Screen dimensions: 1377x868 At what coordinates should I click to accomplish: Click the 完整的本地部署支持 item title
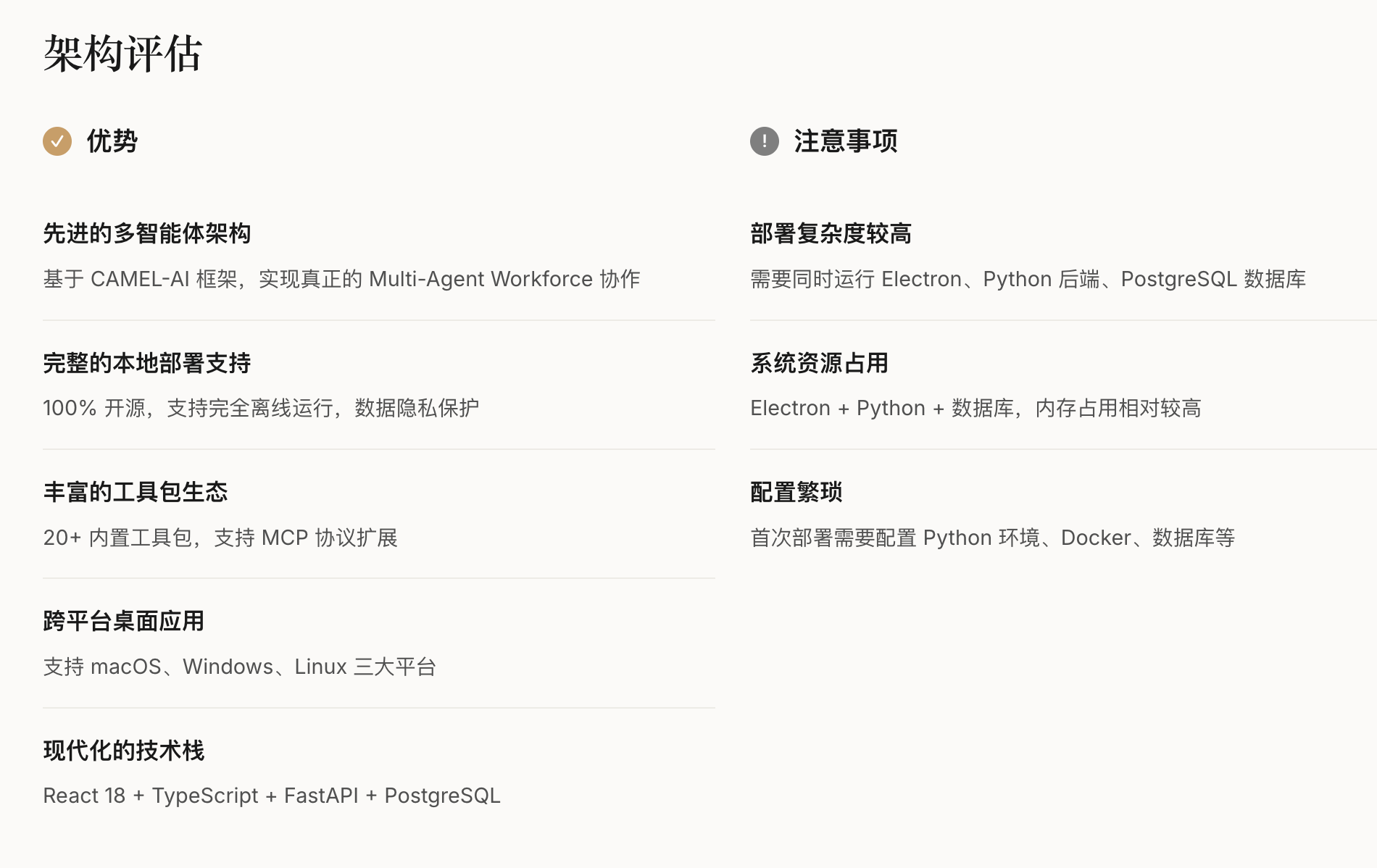point(147,363)
